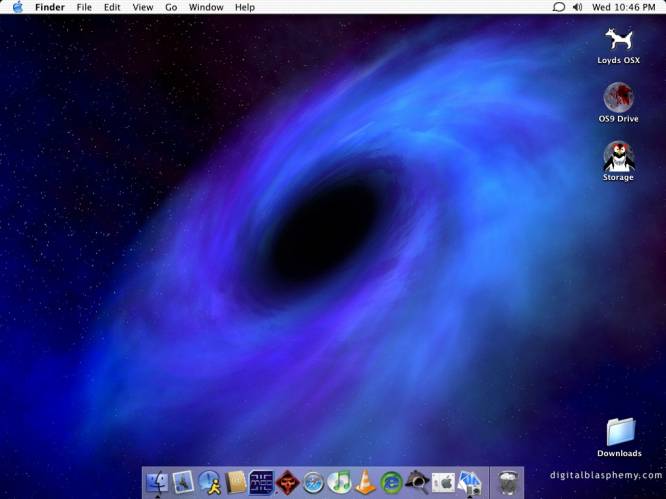Open the Edit menu
Viewport: 666px width, 499px height.
(112, 7)
